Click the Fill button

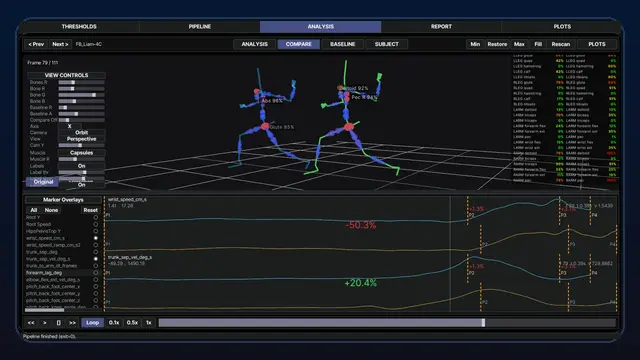coord(538,44)
